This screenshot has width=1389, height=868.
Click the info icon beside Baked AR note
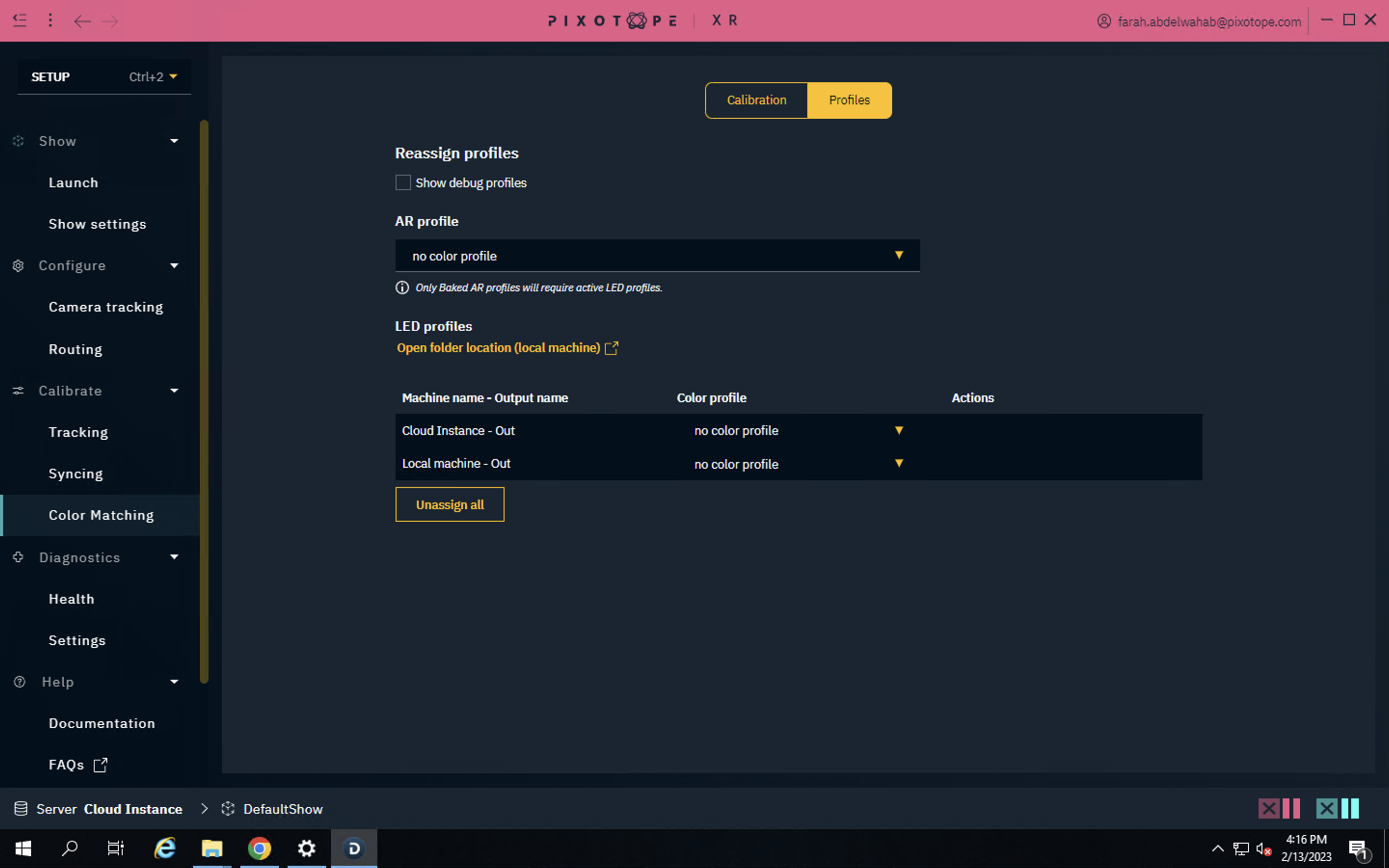point(402,287)
